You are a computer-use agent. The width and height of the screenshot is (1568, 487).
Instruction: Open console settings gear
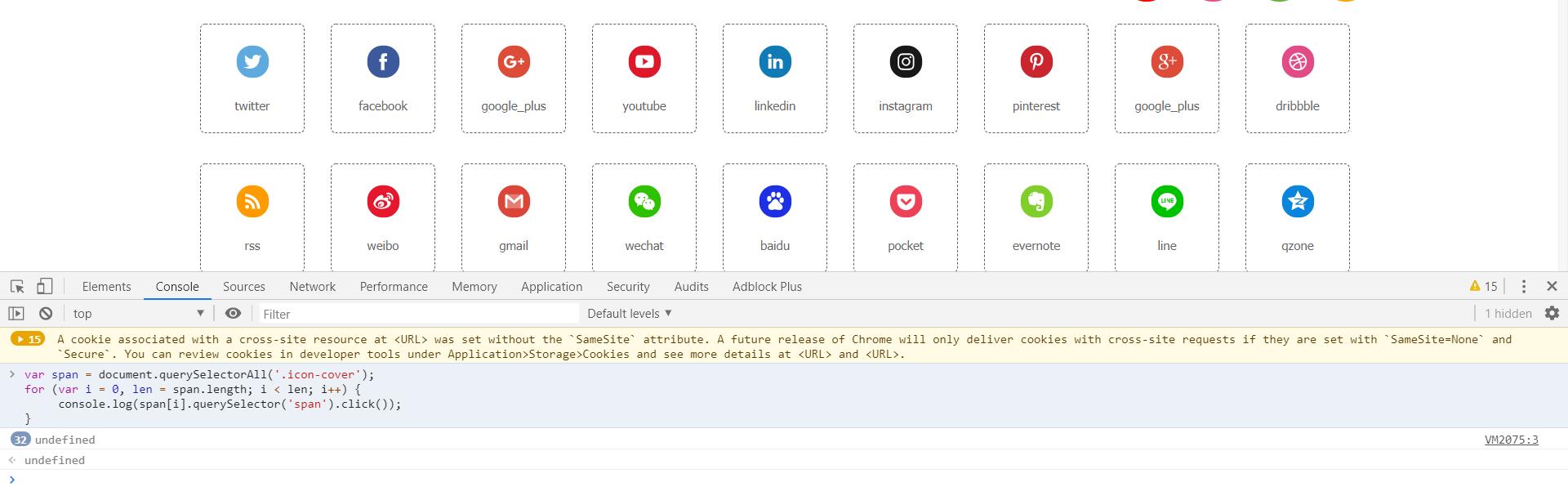coord(1552,313)
